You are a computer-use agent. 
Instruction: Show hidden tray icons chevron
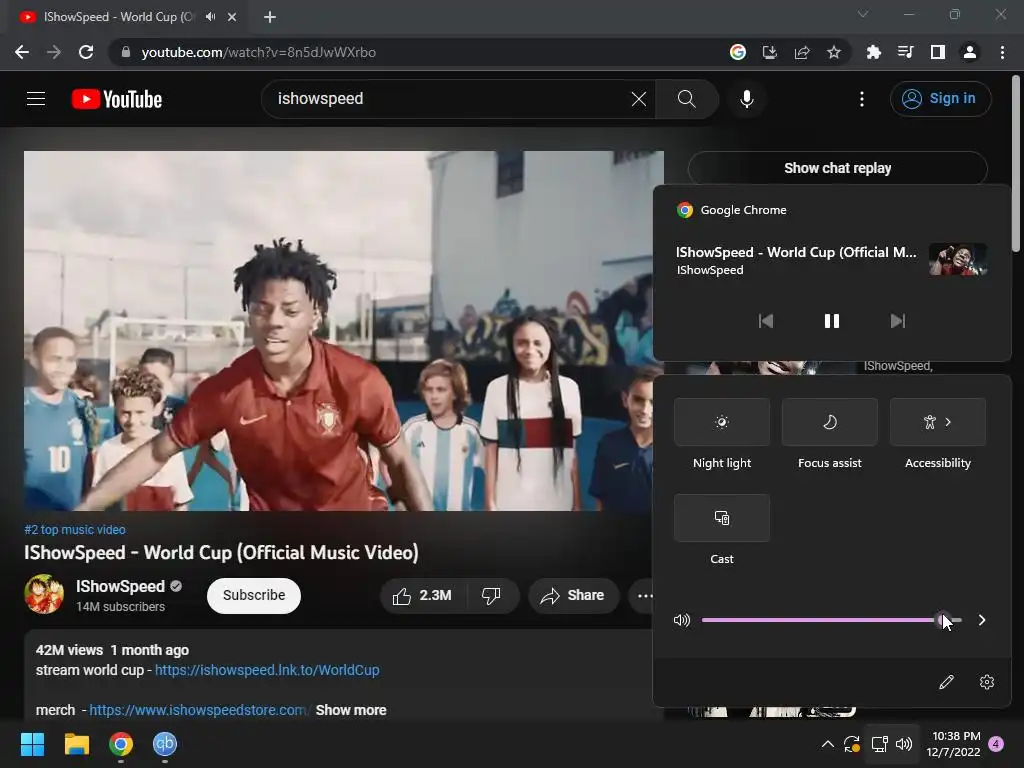pos(827,744)
